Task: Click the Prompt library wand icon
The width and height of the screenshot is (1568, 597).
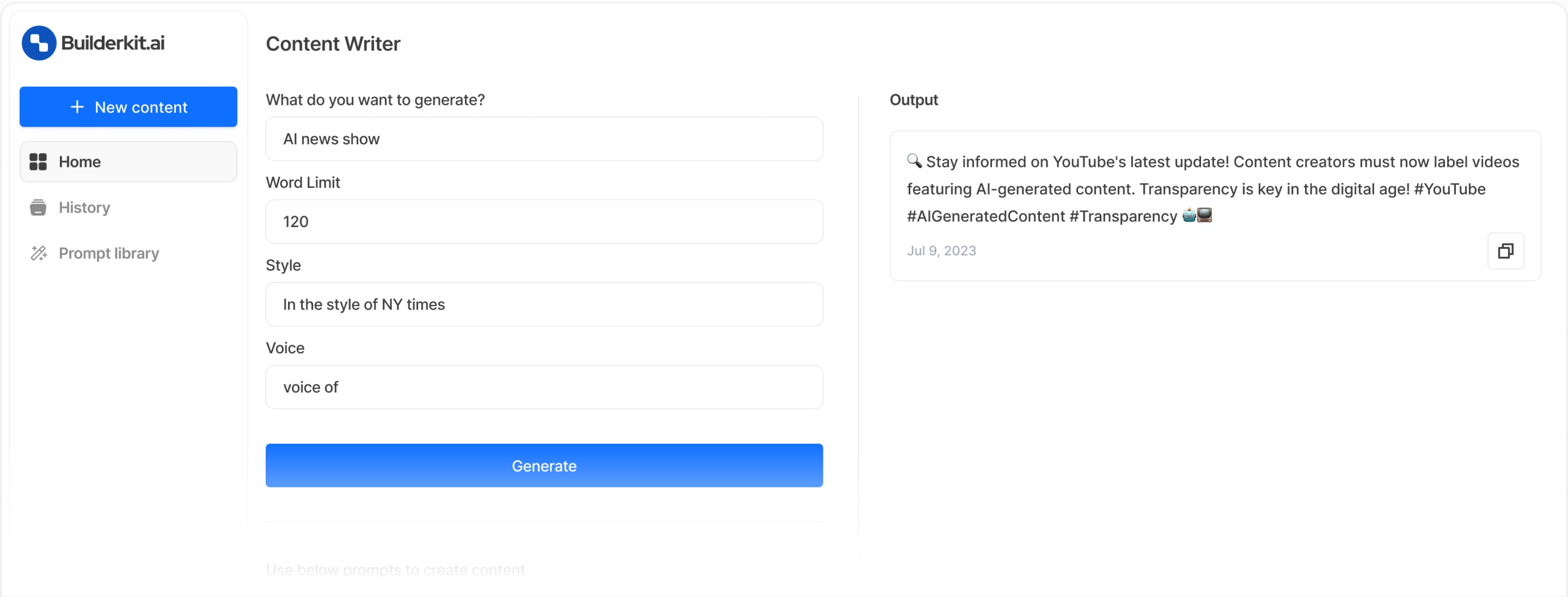Action: point(39,253)
